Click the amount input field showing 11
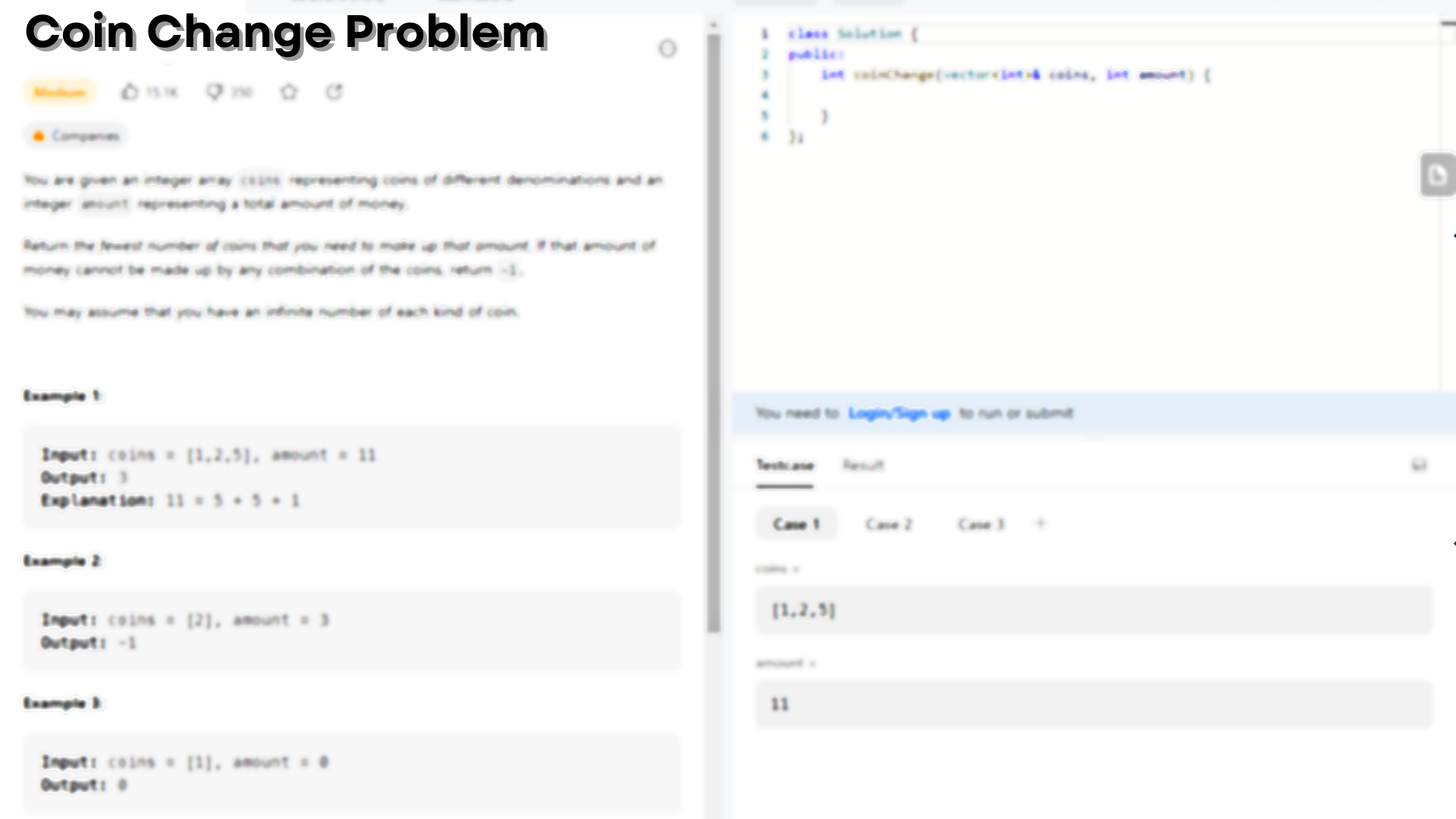The height and width of the screenshot is (819, 1456). point(1094,704)
